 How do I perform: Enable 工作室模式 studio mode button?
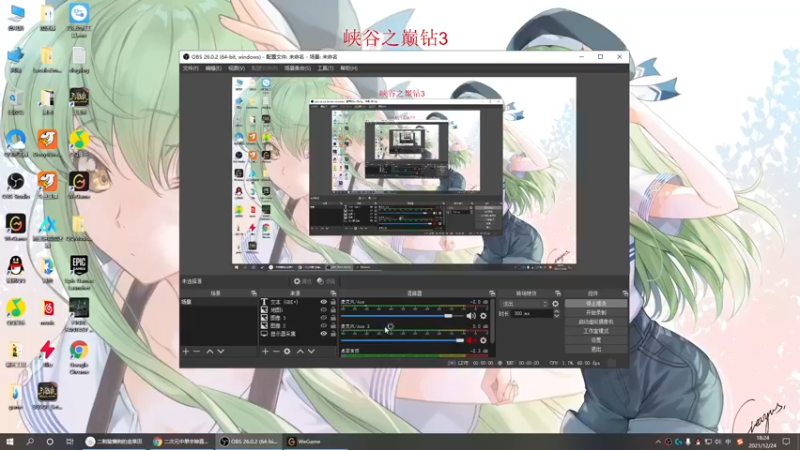tap(596, 331)
